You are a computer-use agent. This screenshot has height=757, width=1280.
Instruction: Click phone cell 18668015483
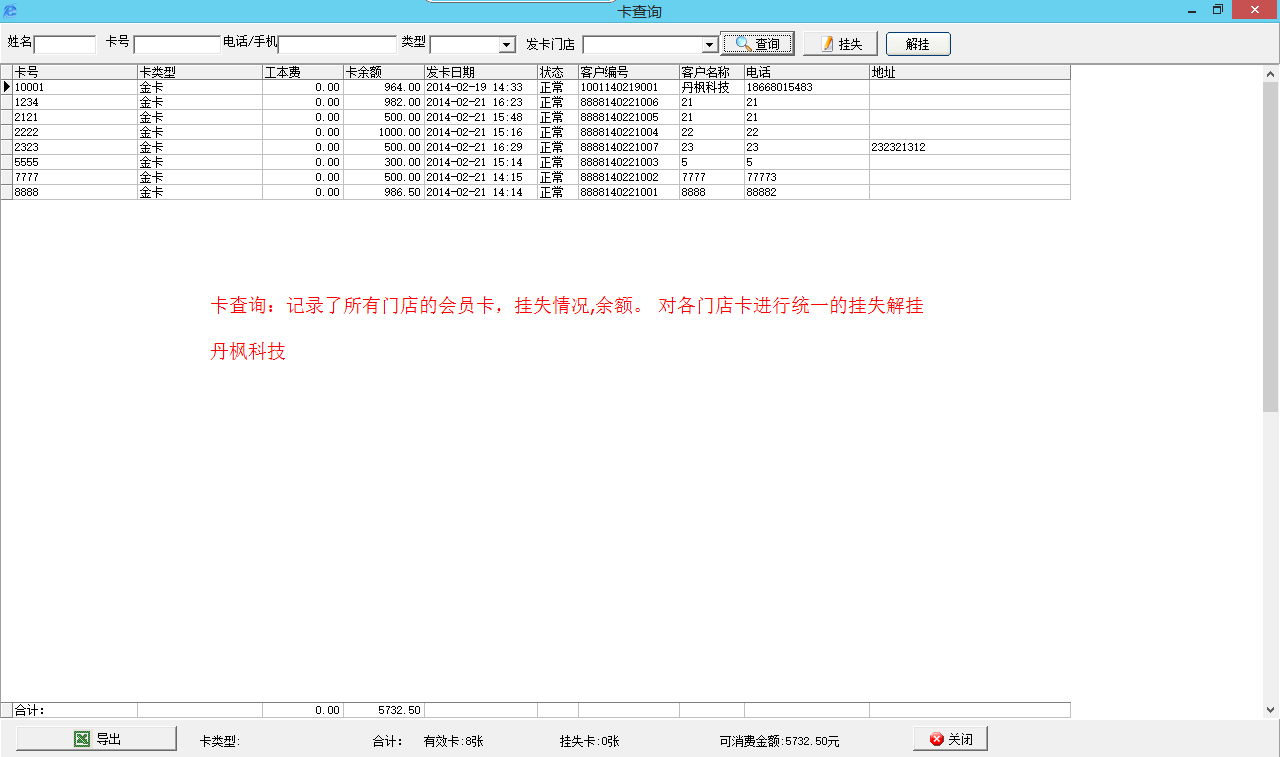click(x=807, y=87)
